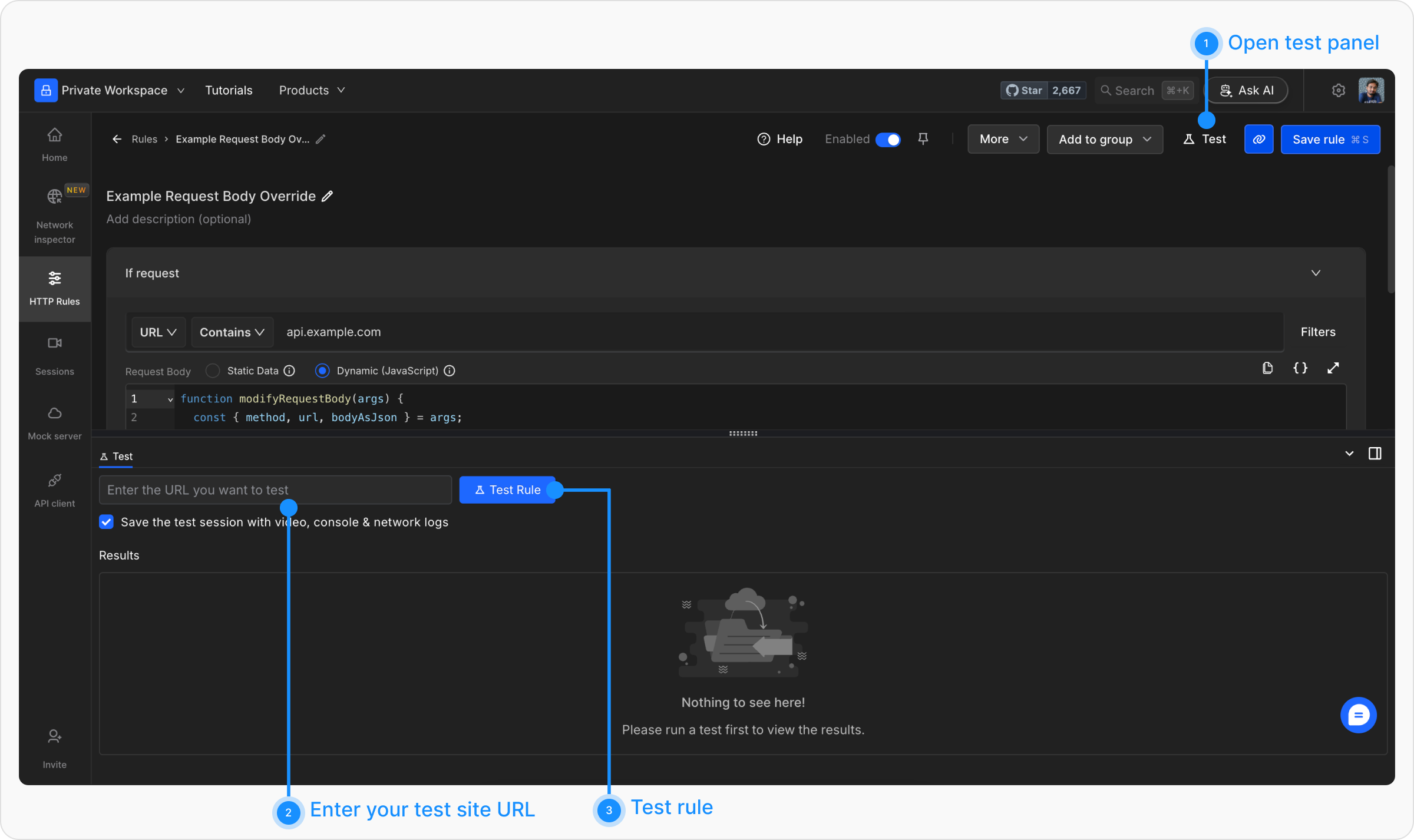Click the Test Rule button
This screenshot has width=1414, height=840.
tap(507, 490)
